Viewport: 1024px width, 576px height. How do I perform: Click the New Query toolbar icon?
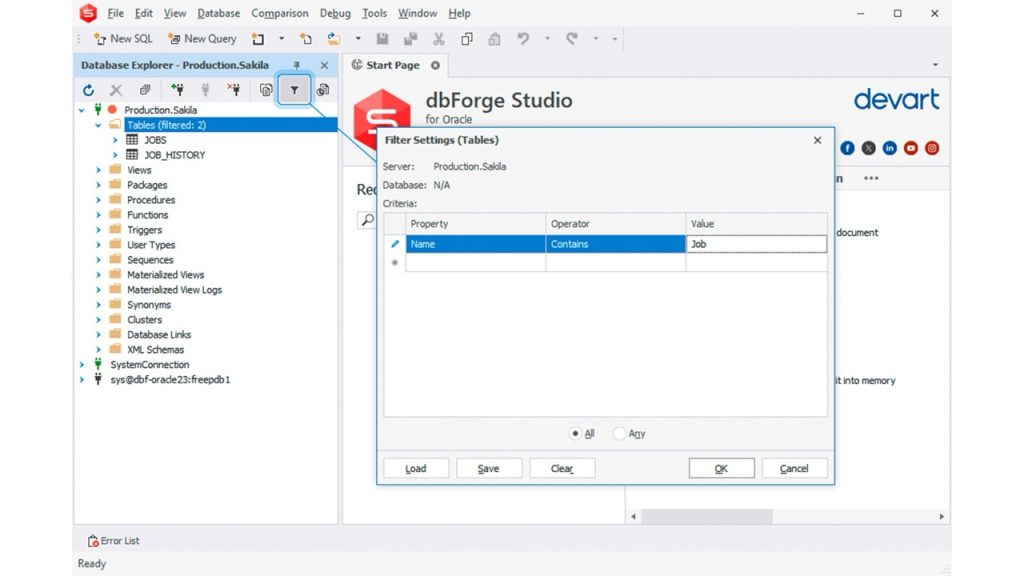(x=201, y=38)
